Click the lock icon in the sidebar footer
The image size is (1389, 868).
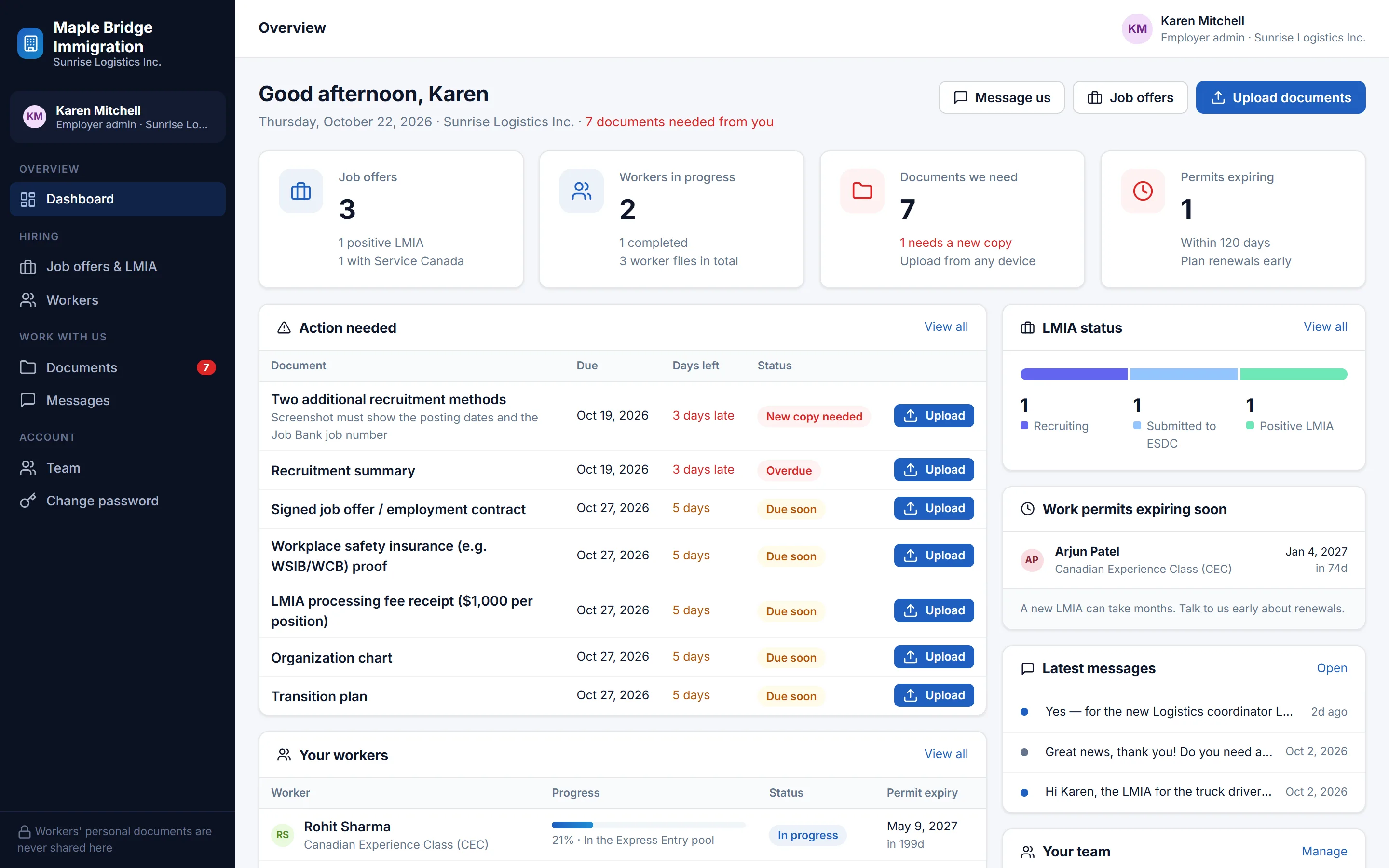24,831
